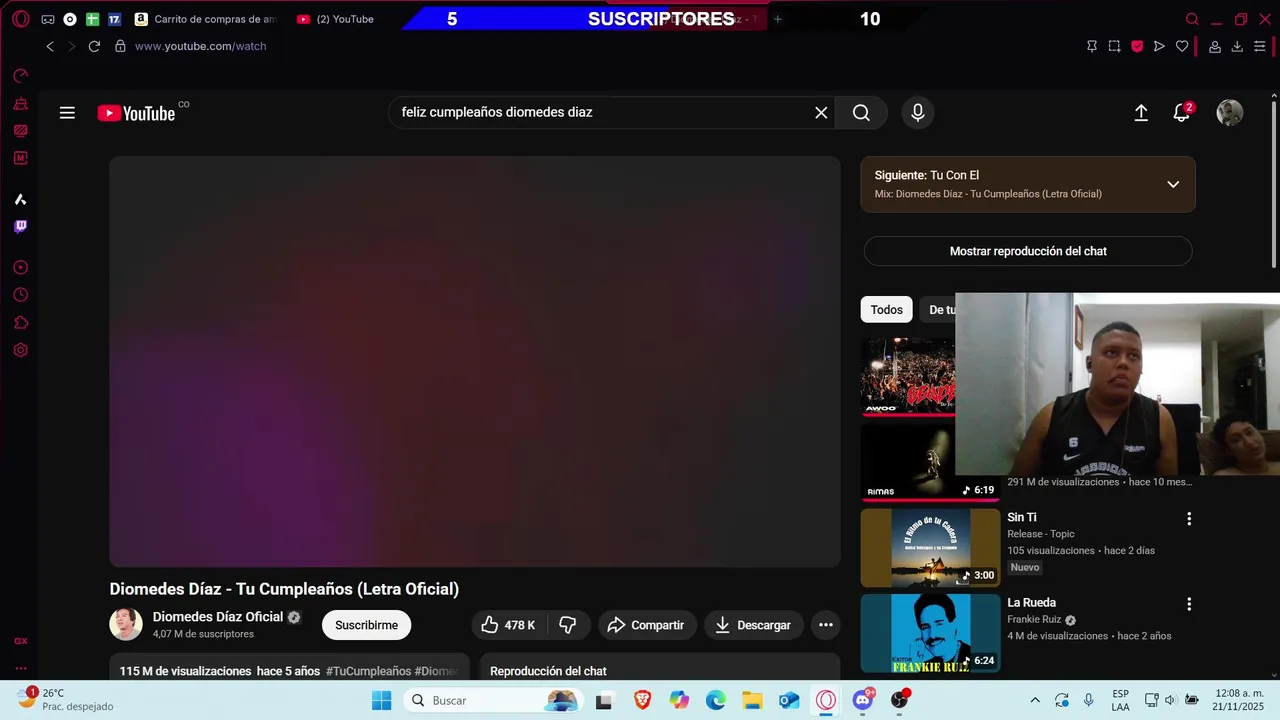Click Descargar to download the video
This screenshot has width=1280, height=720.
point(753,625)
